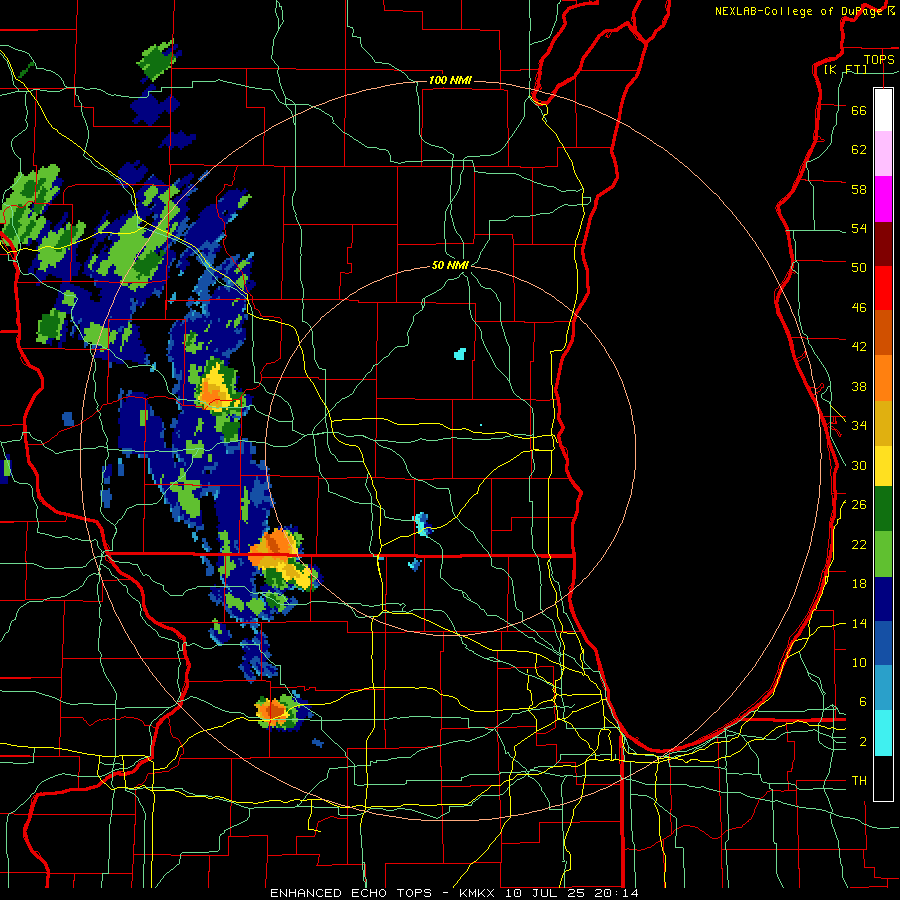
Task: Select the dark green legend swatch
Action: (883, 509)
